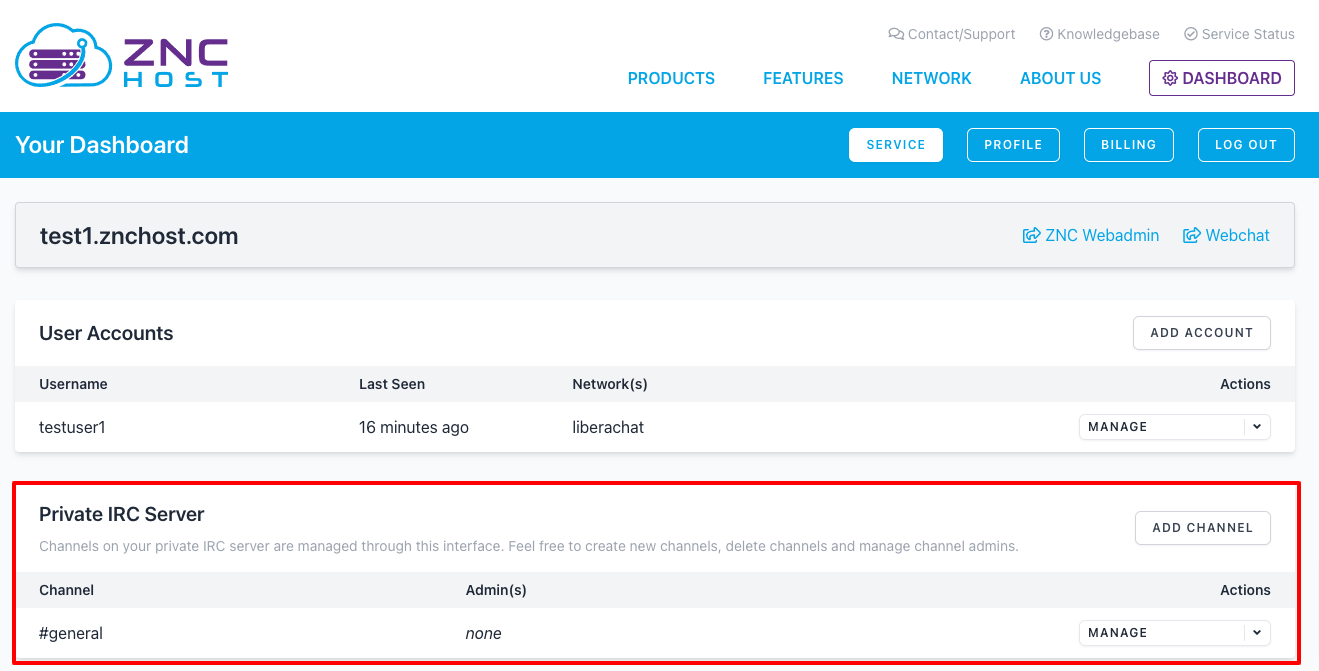Click Manage for the #general channel

pos(1160,633)
